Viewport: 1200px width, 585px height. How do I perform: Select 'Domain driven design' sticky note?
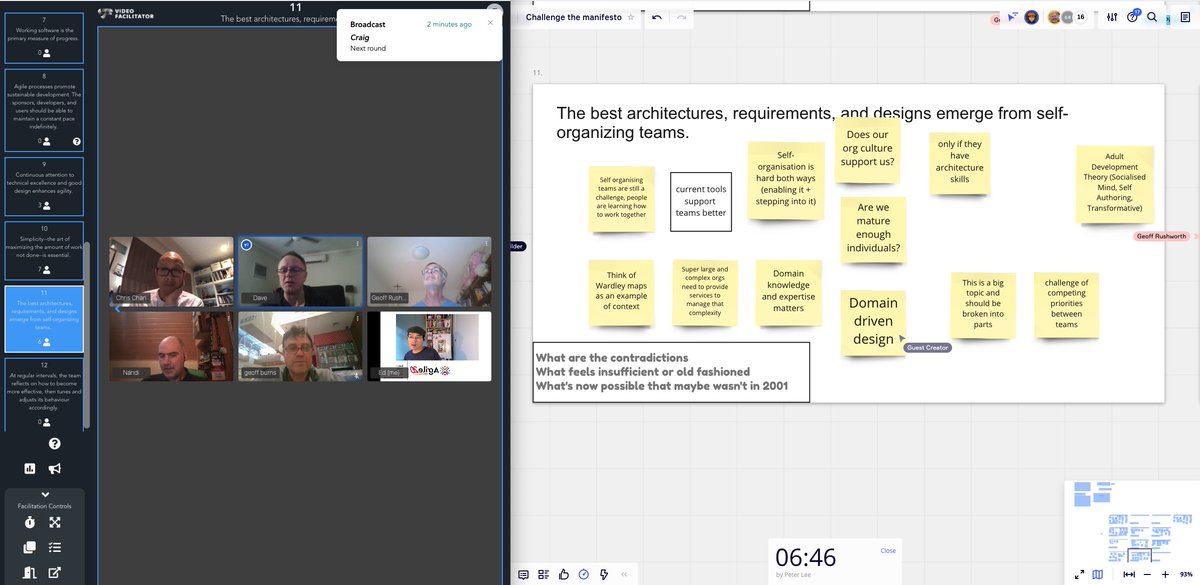pyautogui.click(x=873, y=321)
